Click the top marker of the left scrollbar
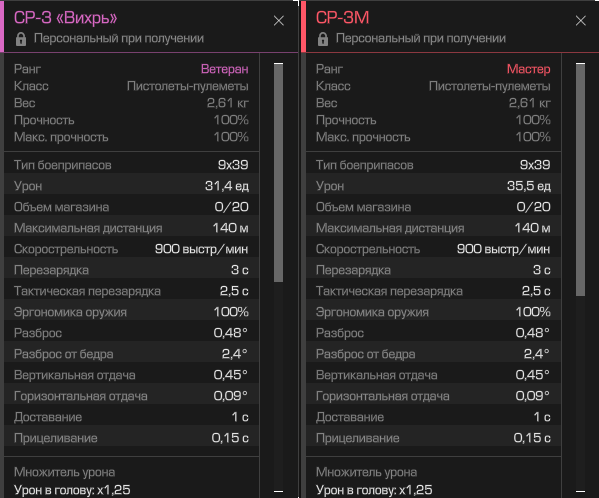The width and height of the screenshot is (599, 498). (278, 63)
